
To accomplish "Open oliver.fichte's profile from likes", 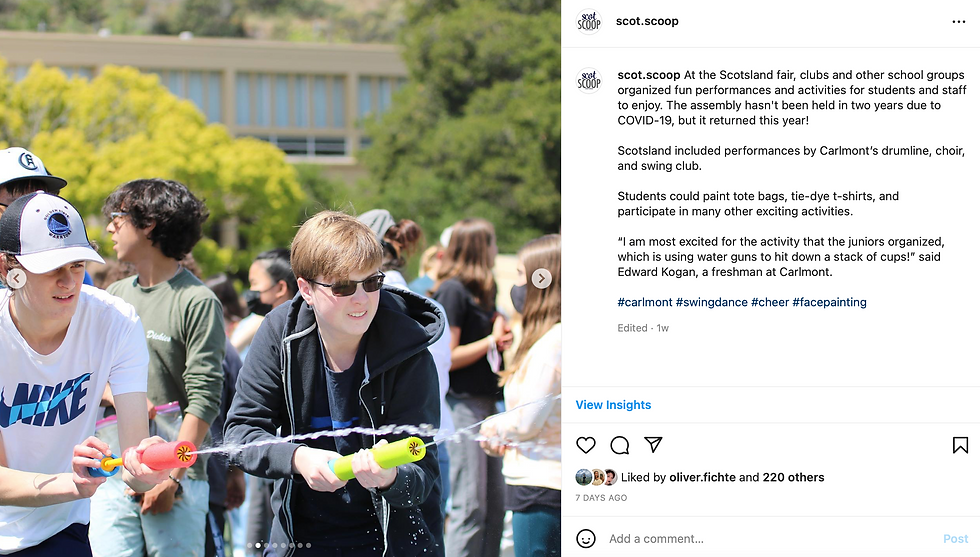I will [702, 478].
